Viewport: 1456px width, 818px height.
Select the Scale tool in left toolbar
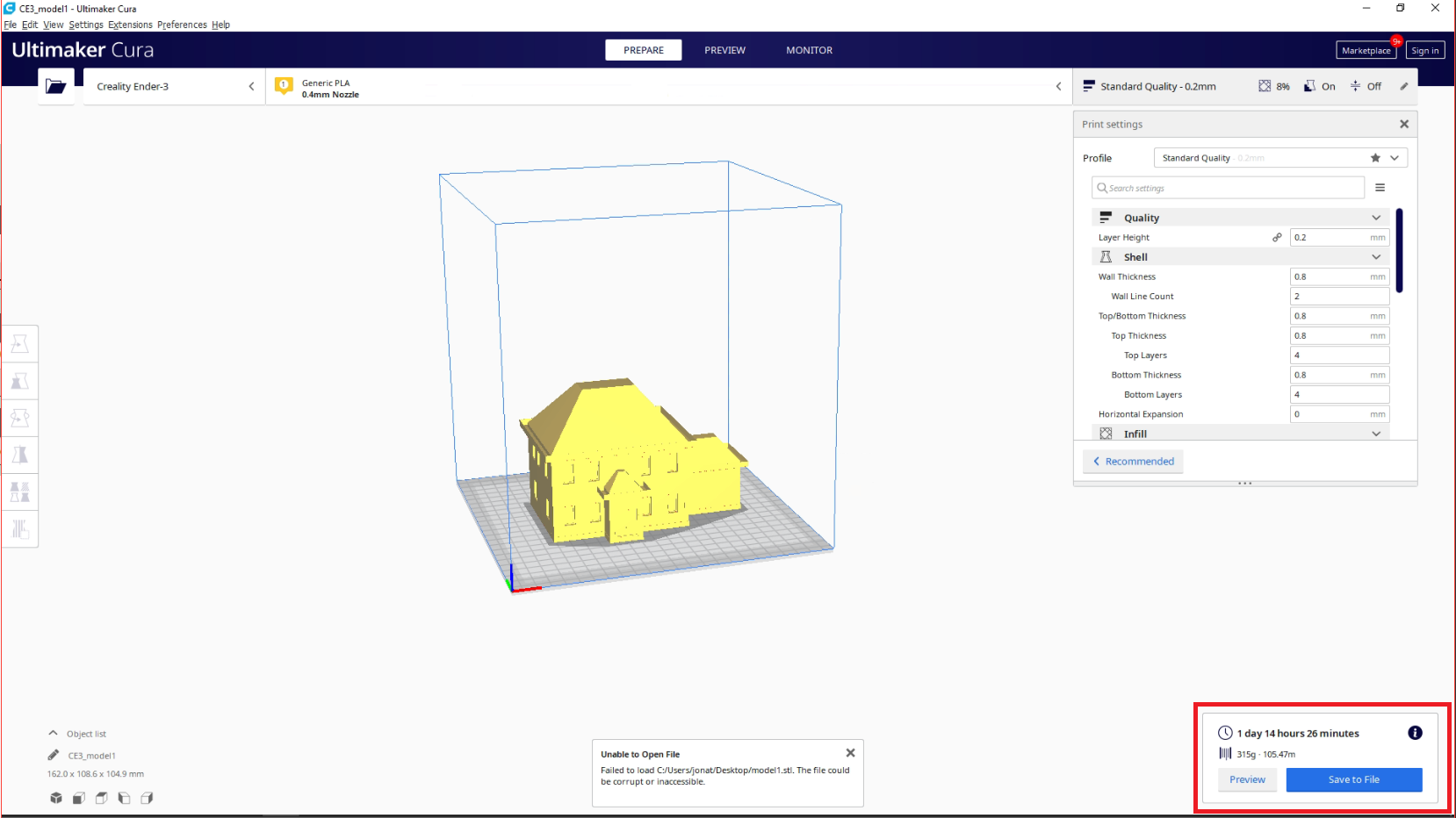(x=19, y=381)
